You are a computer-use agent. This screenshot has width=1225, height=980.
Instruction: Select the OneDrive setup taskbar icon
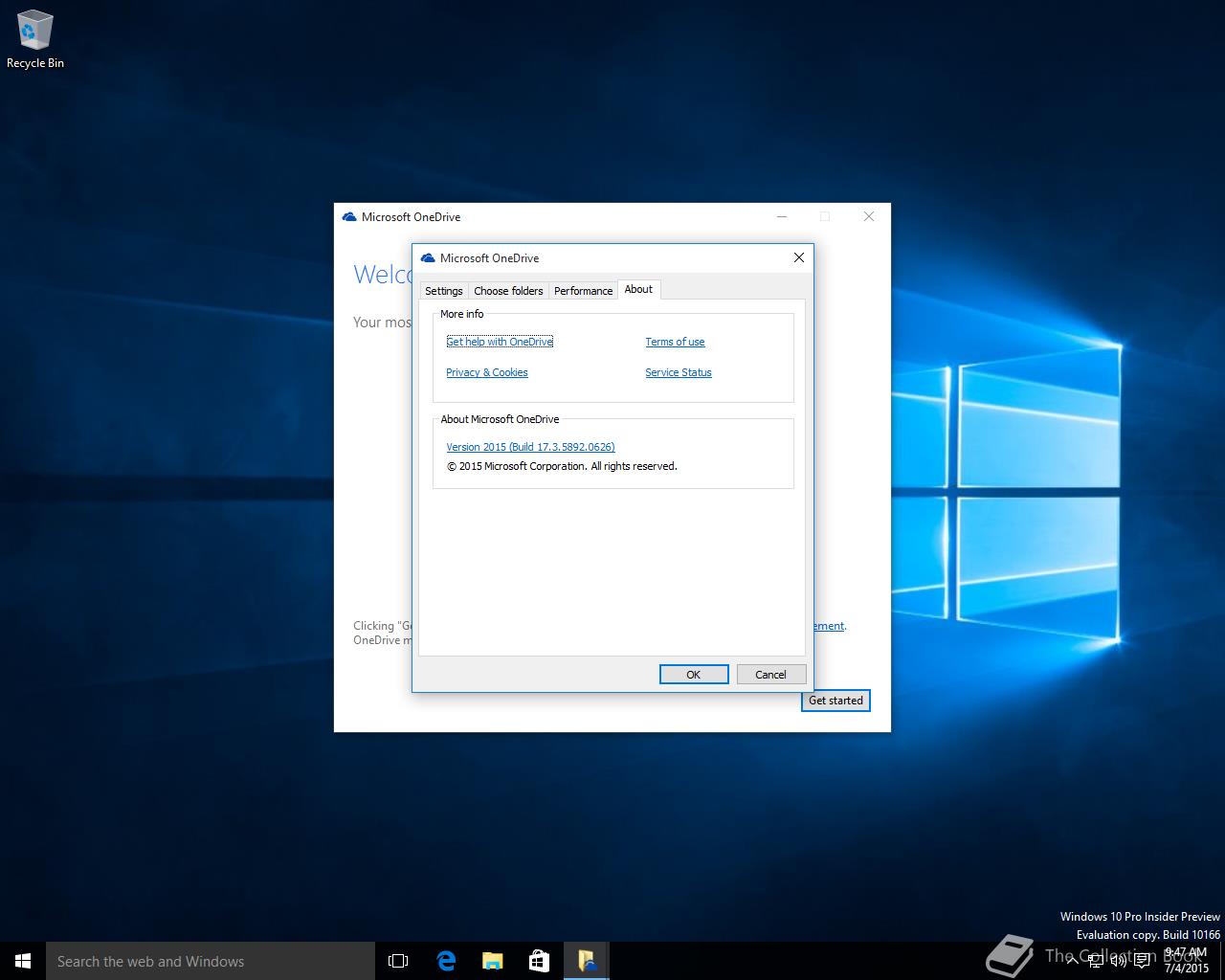(586, 961)
